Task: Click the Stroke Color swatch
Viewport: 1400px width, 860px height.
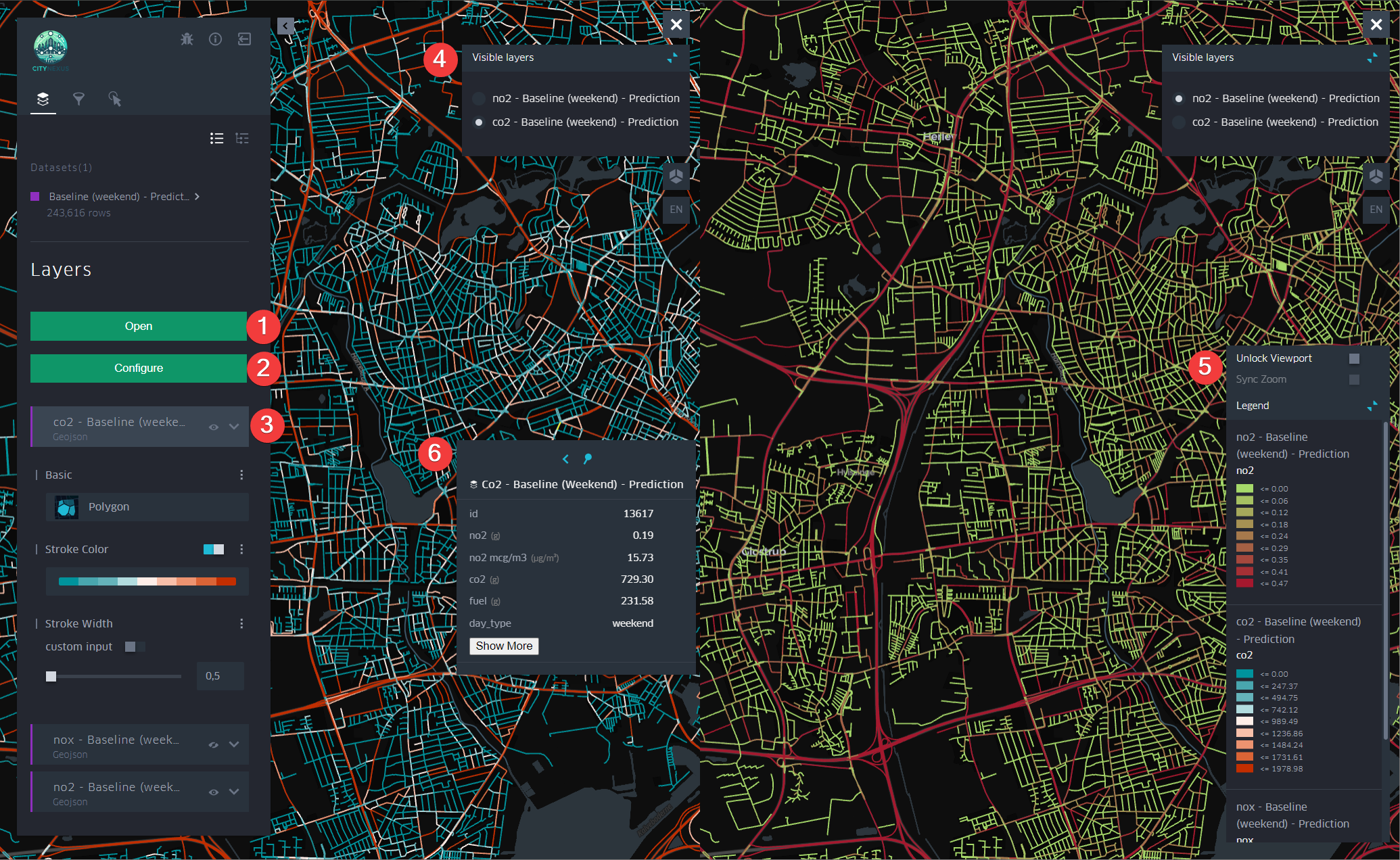Action: click(214, 549)
